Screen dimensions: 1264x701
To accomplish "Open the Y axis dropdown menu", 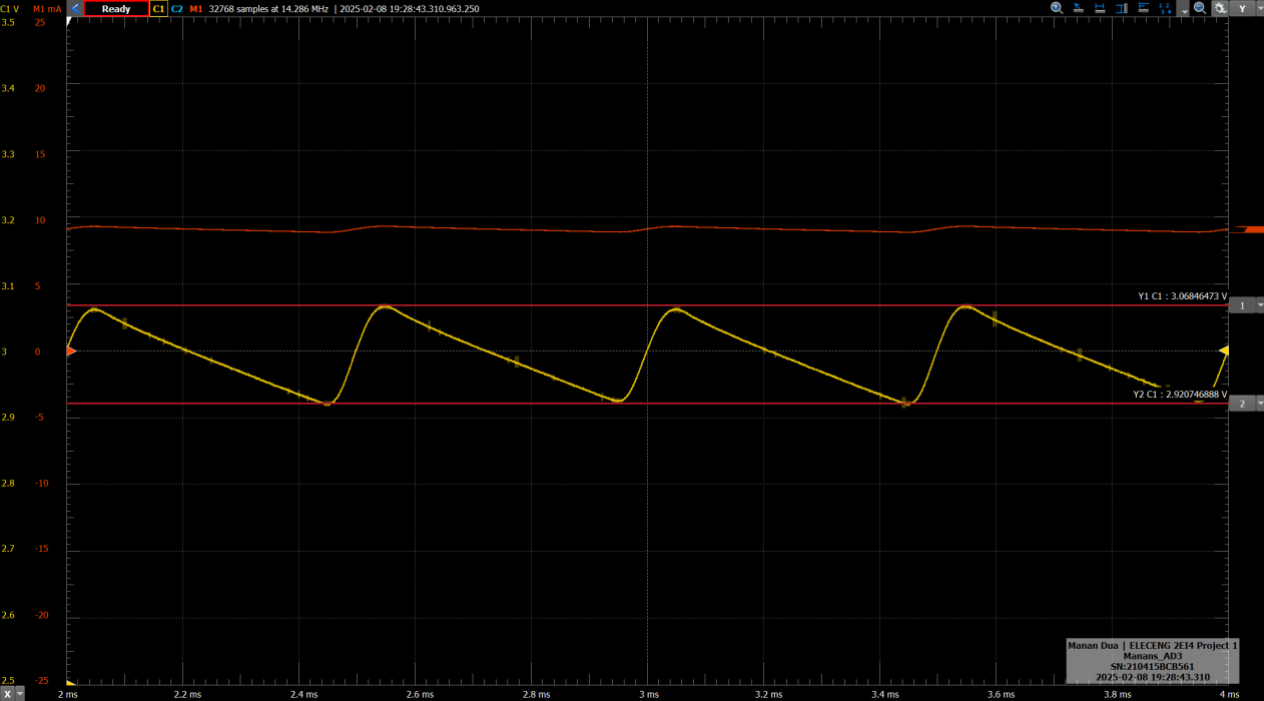I will click(x=1259, y=7).
